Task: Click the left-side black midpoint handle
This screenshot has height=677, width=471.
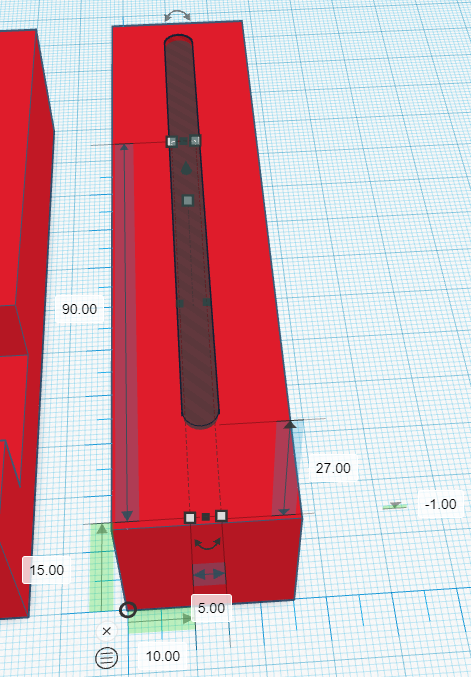Action: click(180, 304)
